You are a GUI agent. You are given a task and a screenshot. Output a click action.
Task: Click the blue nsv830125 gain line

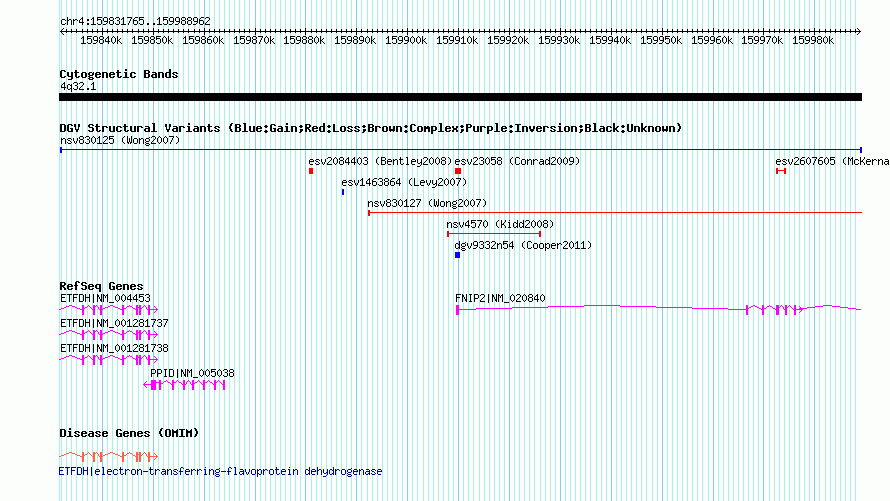(461, 150)
